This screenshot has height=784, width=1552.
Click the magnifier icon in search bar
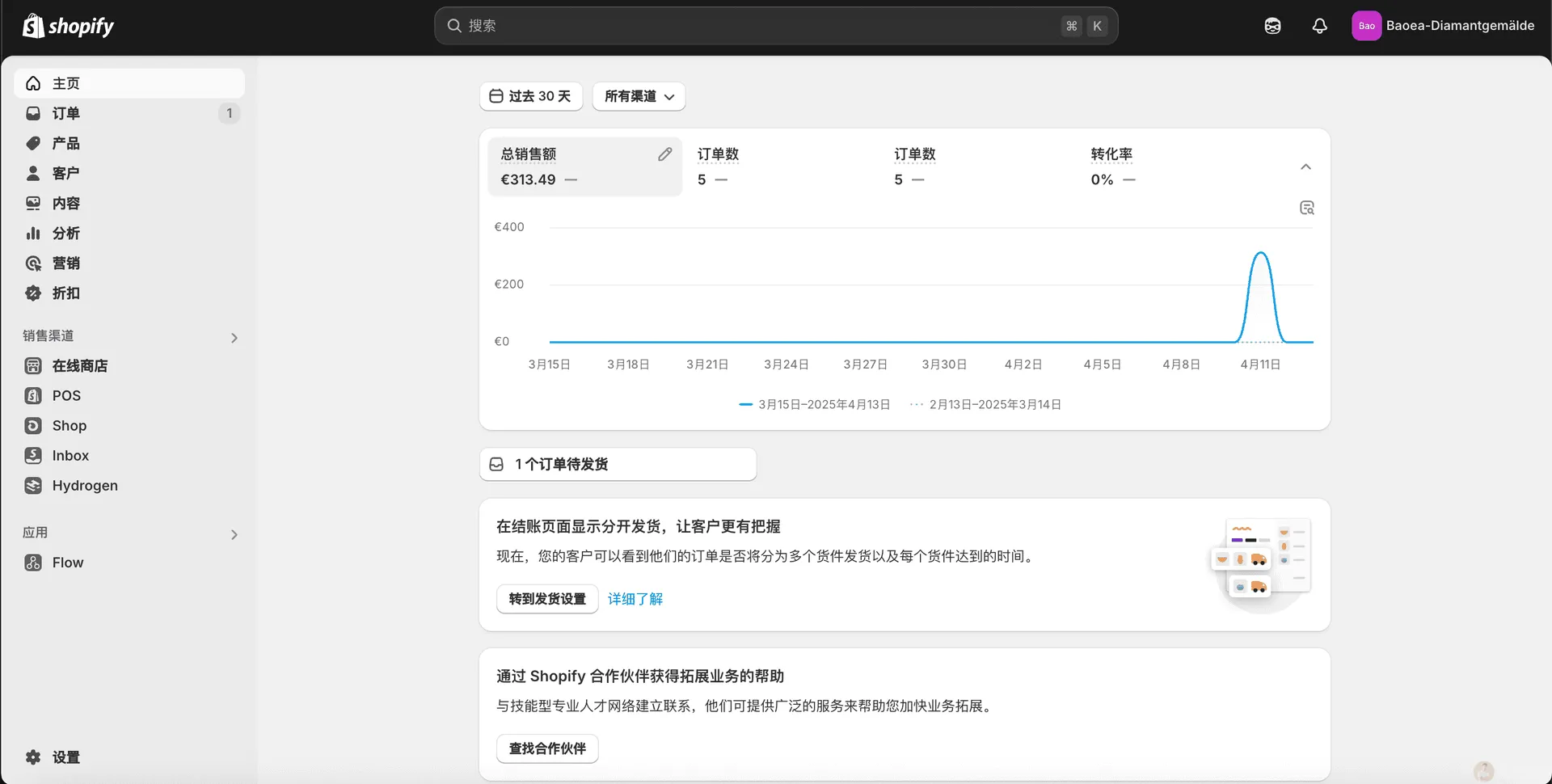point(454,26)
